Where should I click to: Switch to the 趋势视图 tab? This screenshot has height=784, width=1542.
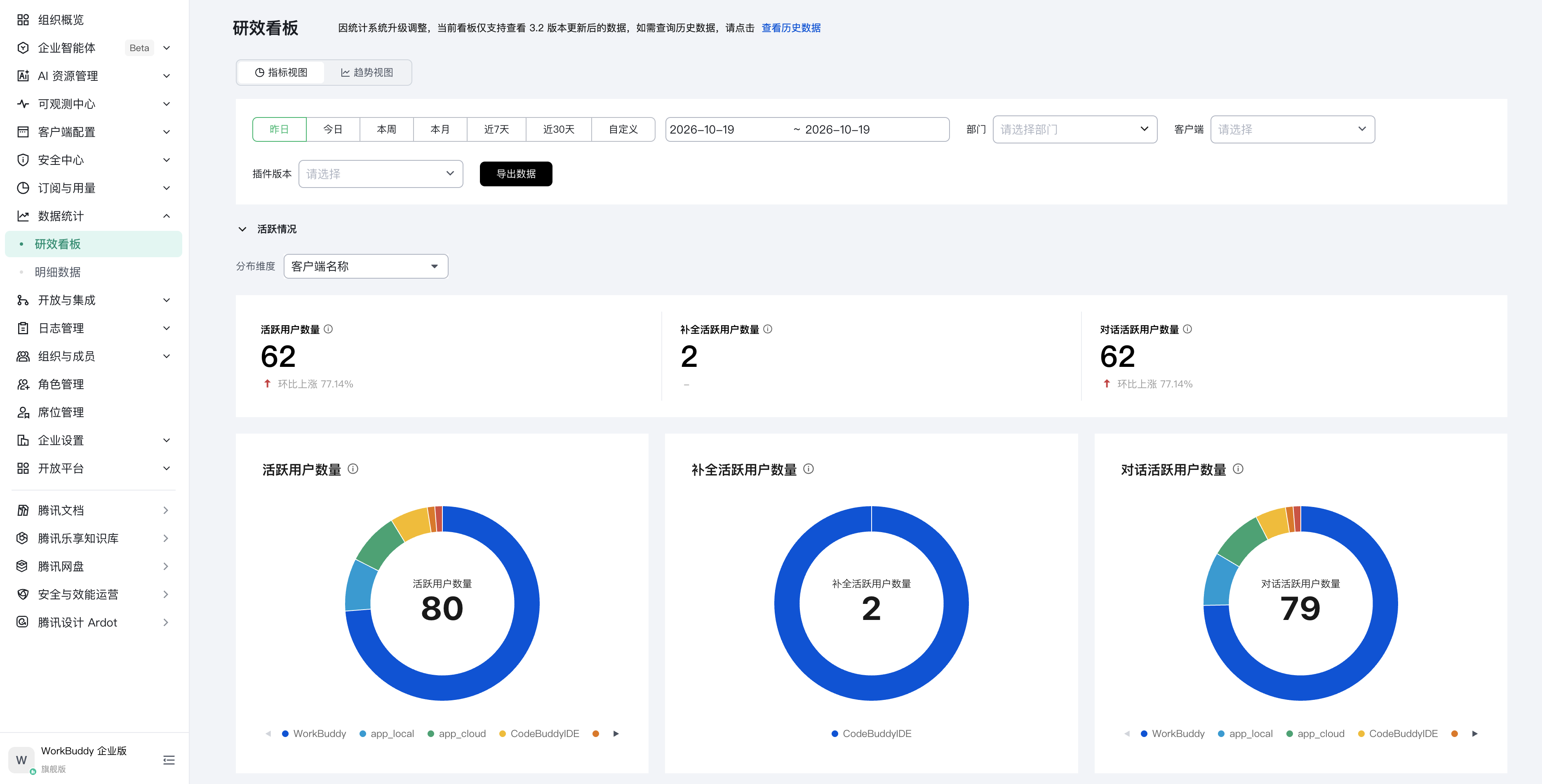[367, 73]
